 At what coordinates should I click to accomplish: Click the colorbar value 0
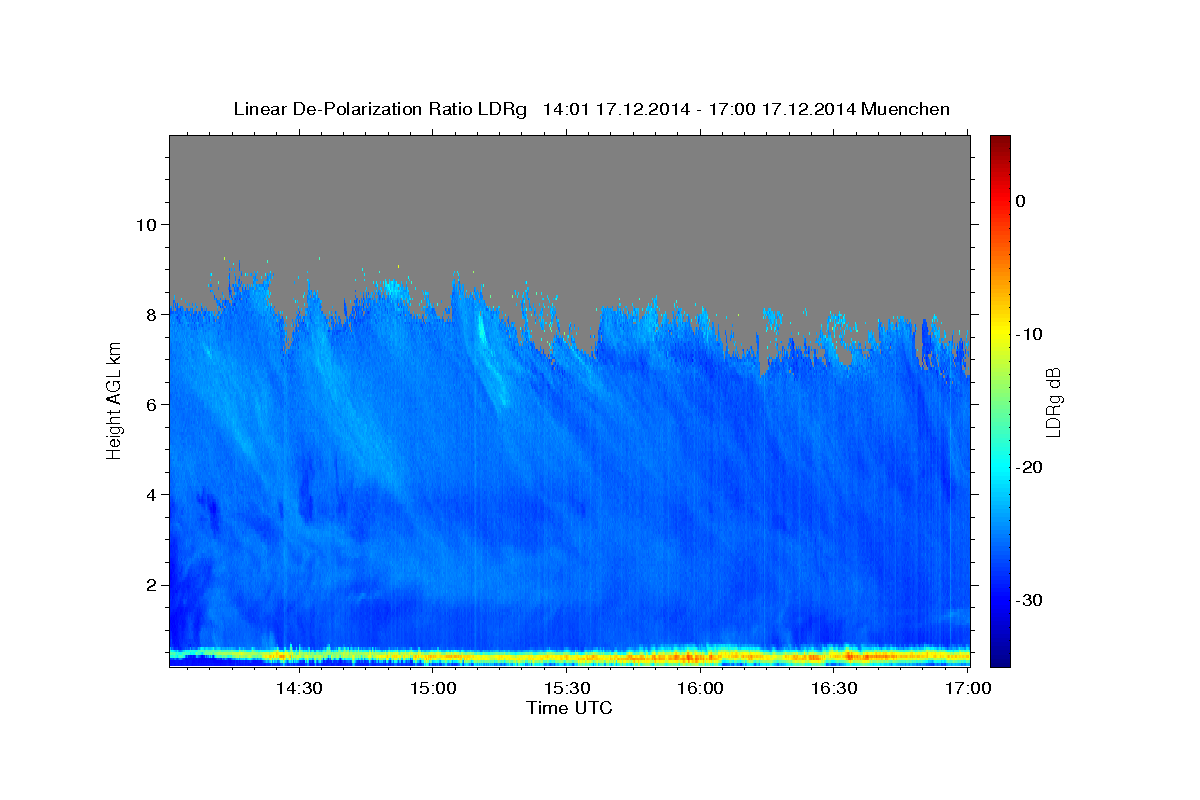1020,201
